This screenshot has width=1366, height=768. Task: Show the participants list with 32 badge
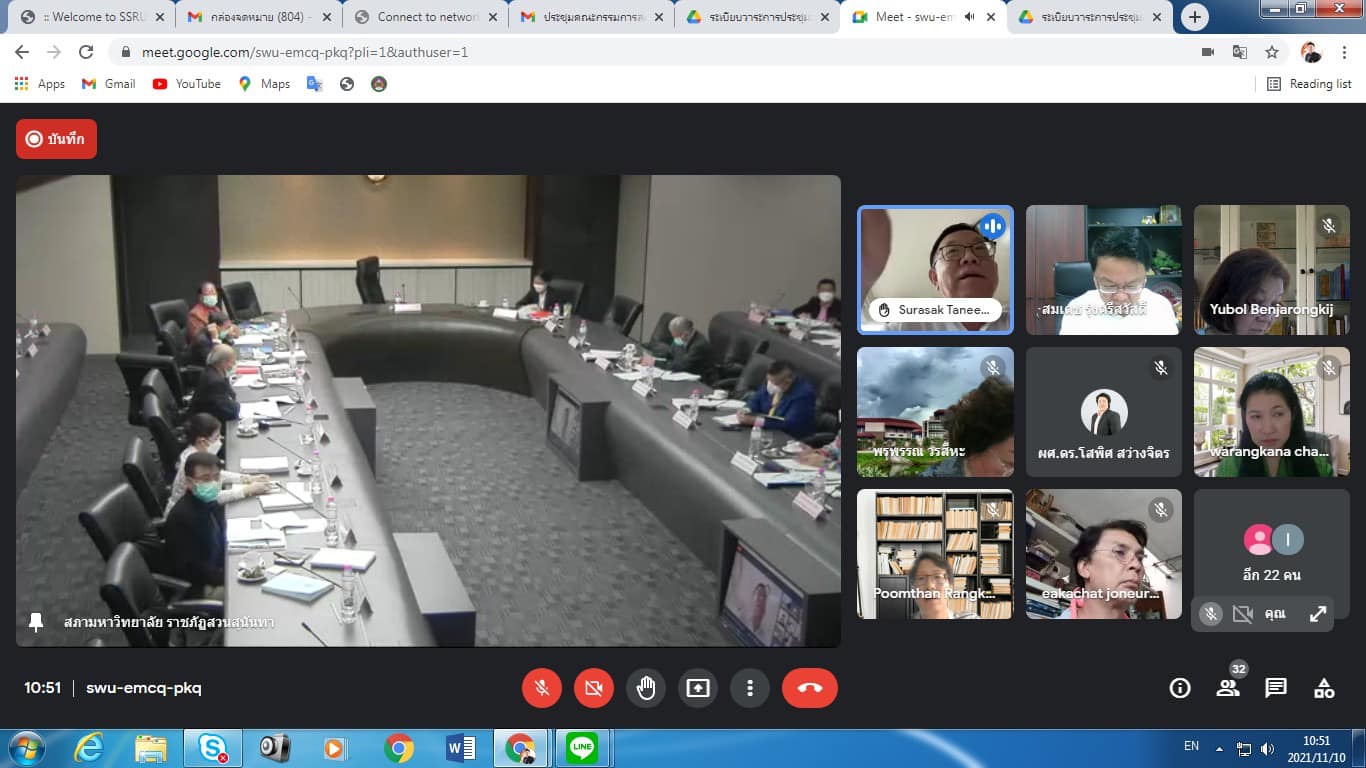(1228, 688)
